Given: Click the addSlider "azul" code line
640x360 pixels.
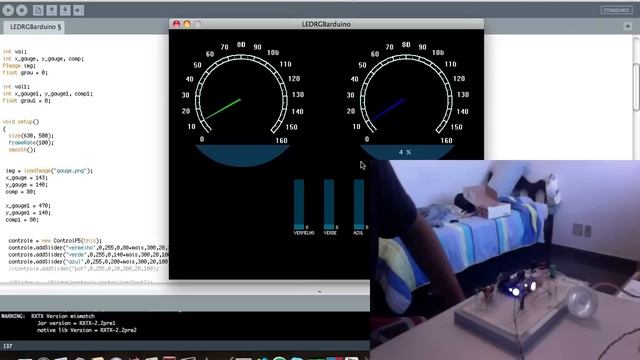Looking at the screenshot, I should click(x=88, y=262).
